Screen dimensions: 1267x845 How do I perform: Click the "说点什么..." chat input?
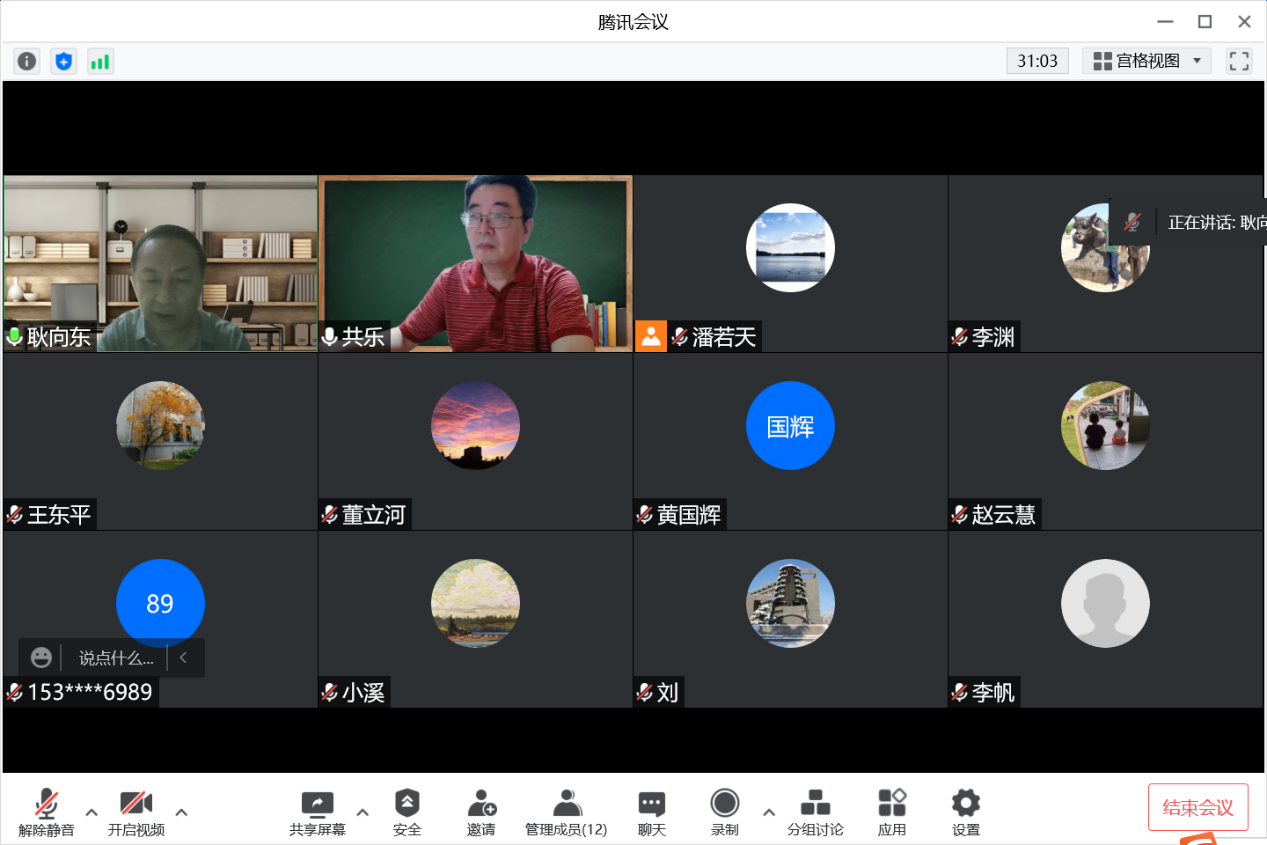116,658
